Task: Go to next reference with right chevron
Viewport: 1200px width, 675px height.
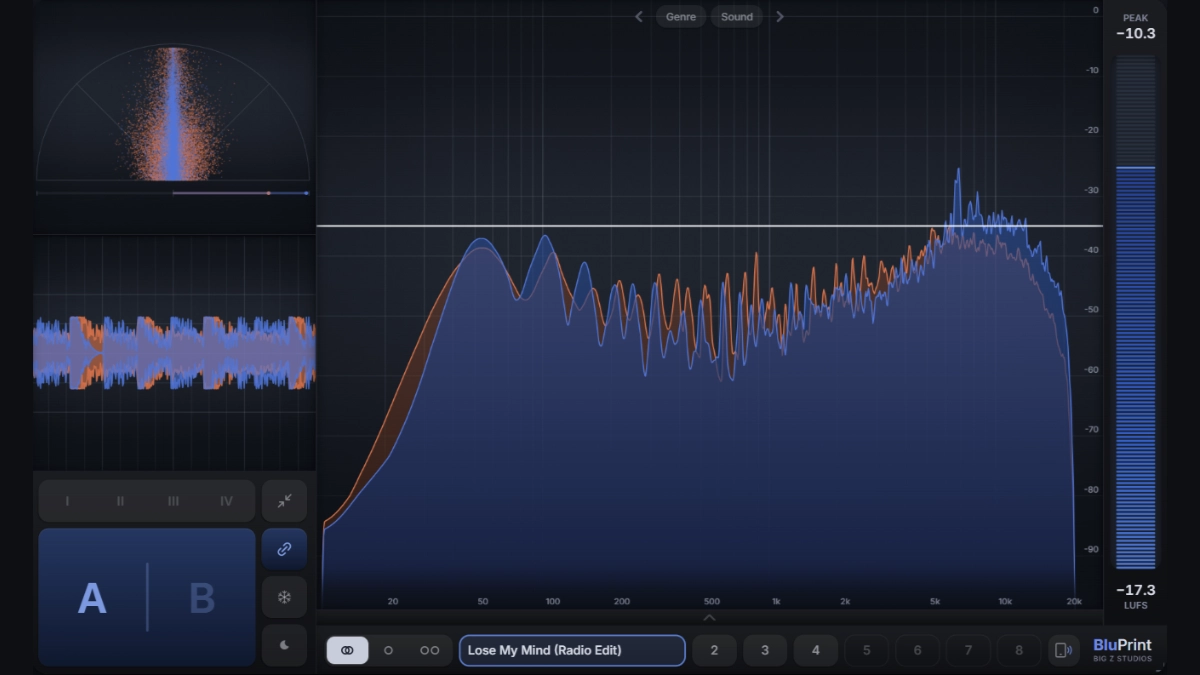Action: 780,16
